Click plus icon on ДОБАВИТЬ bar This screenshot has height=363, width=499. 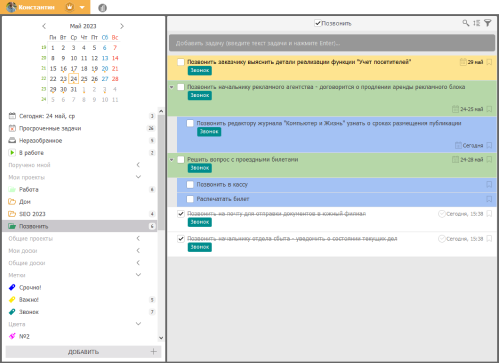[153, 351]
